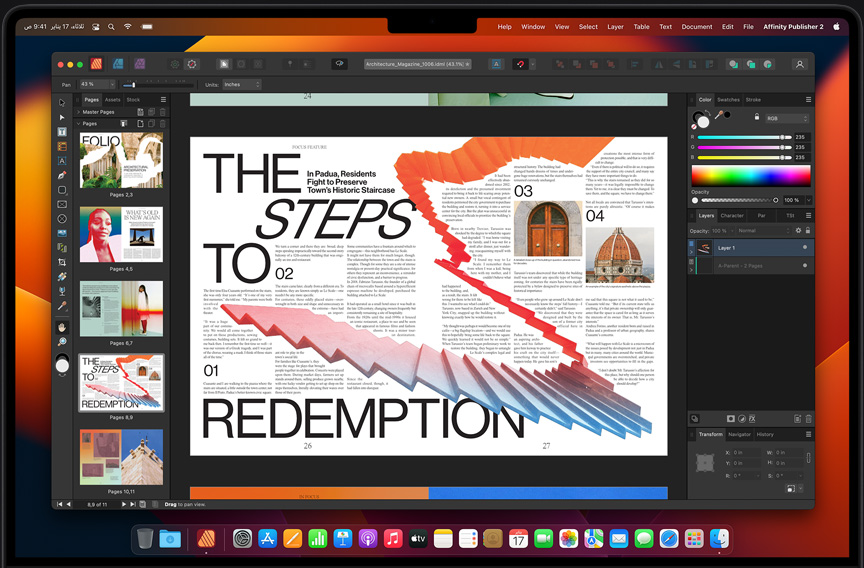Choose the Artistic Text tool
This screenshot has height=568, width=864.
tap(62, 161)
